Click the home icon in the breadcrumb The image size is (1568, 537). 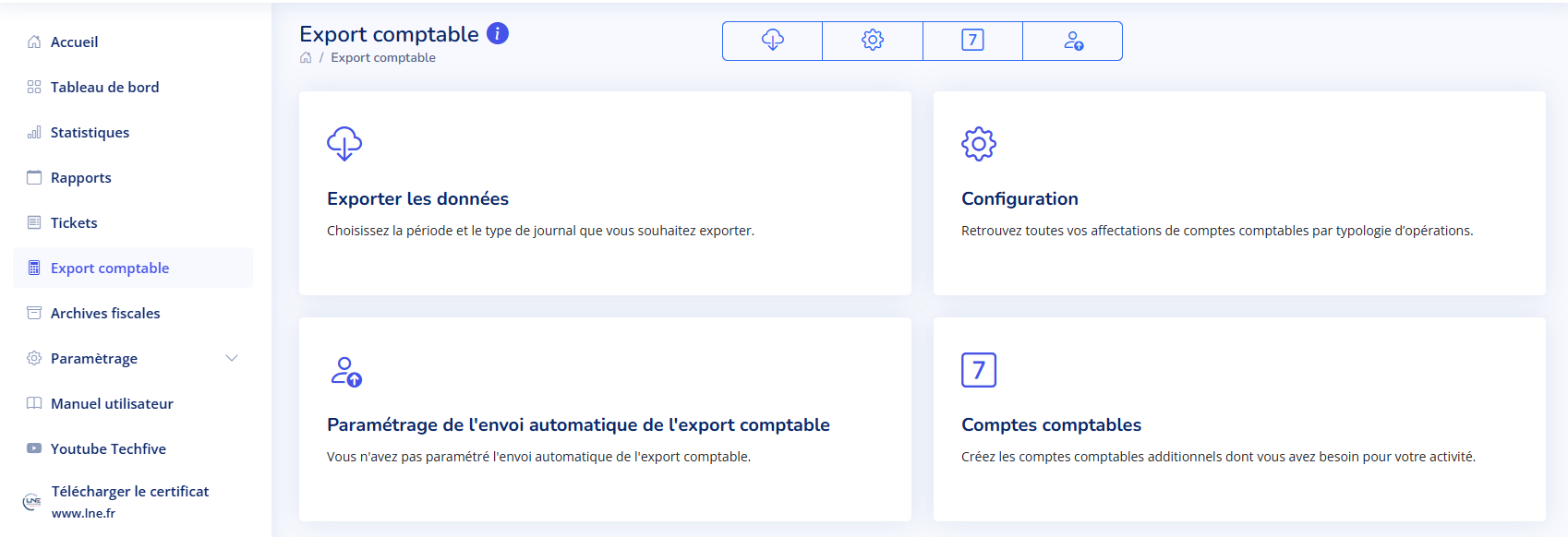[306, 58]
